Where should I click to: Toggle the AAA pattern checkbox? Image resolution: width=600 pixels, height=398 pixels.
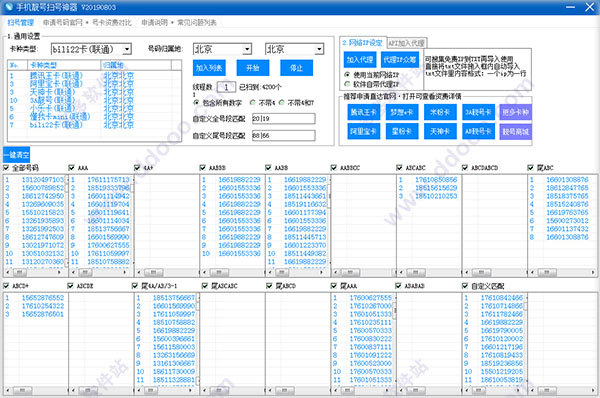[72, 168]
